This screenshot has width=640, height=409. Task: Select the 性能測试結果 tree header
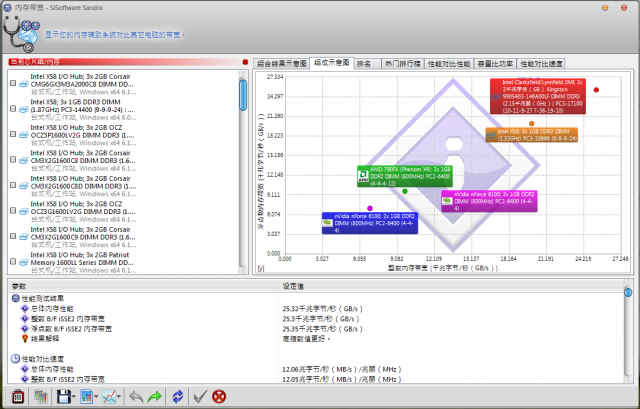click(42, 298)
